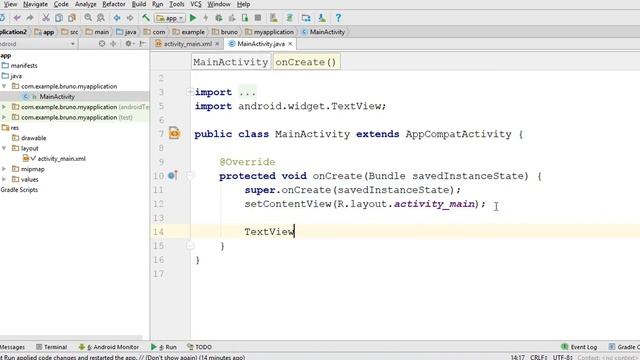The image size is (640, 360).
Task: Expand the androidTest package node
Action: [4, 107]
